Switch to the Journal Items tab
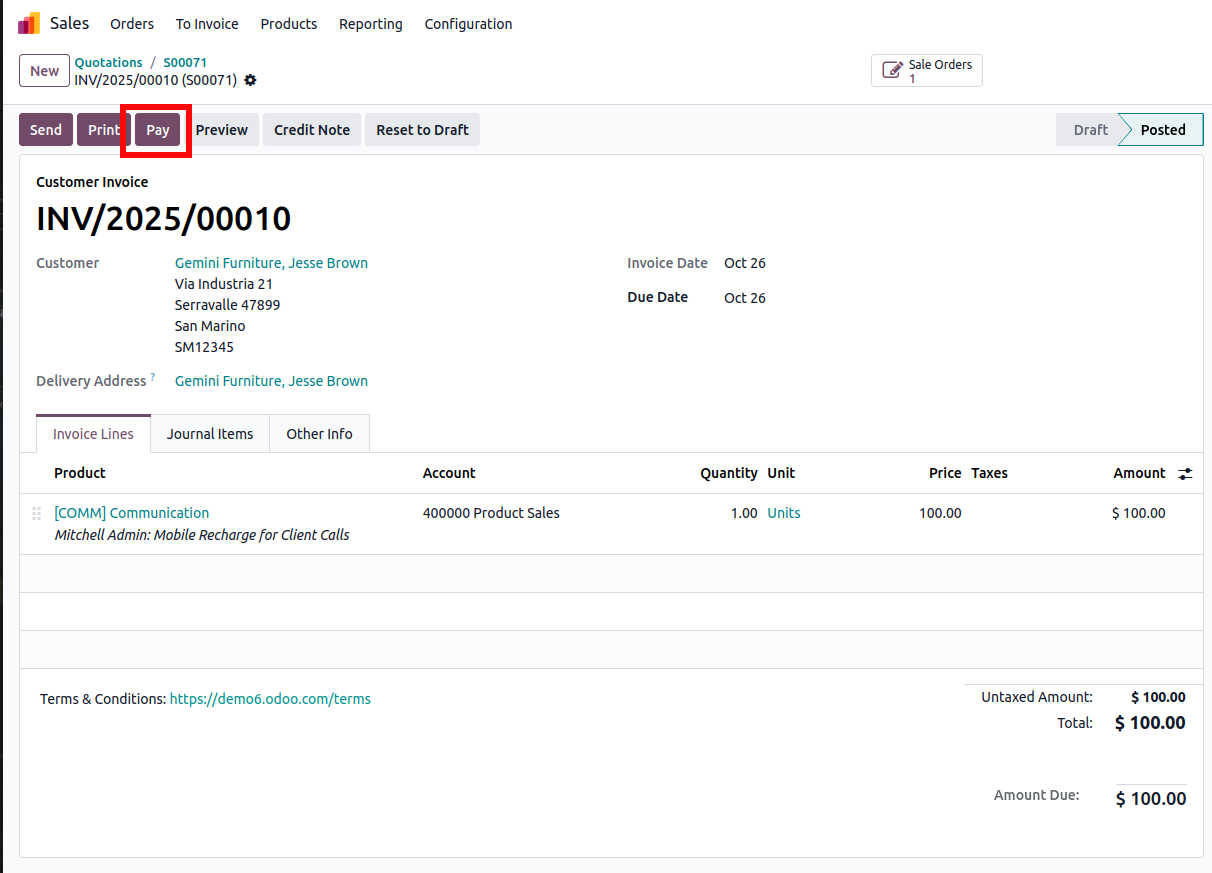 click(x=210, y=434)
